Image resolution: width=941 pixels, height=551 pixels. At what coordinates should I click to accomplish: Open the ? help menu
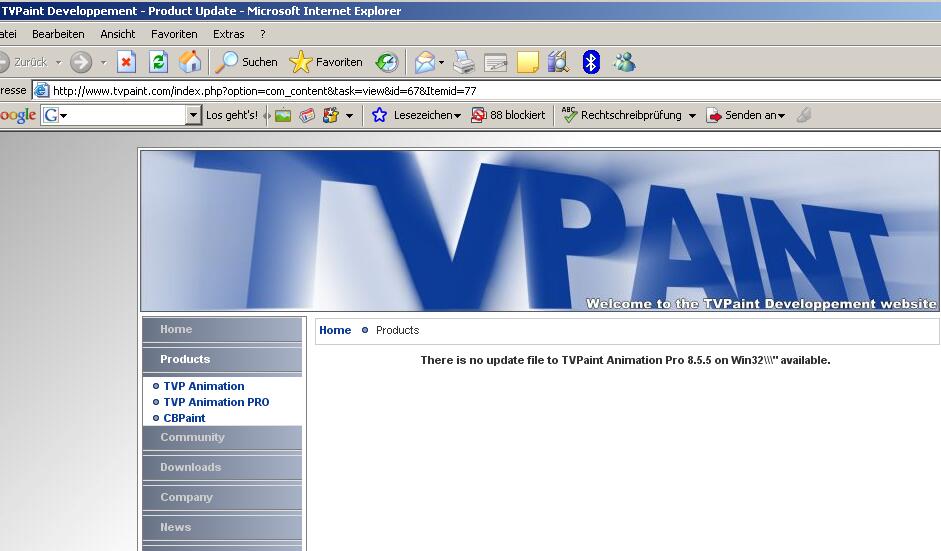[263, 34]
